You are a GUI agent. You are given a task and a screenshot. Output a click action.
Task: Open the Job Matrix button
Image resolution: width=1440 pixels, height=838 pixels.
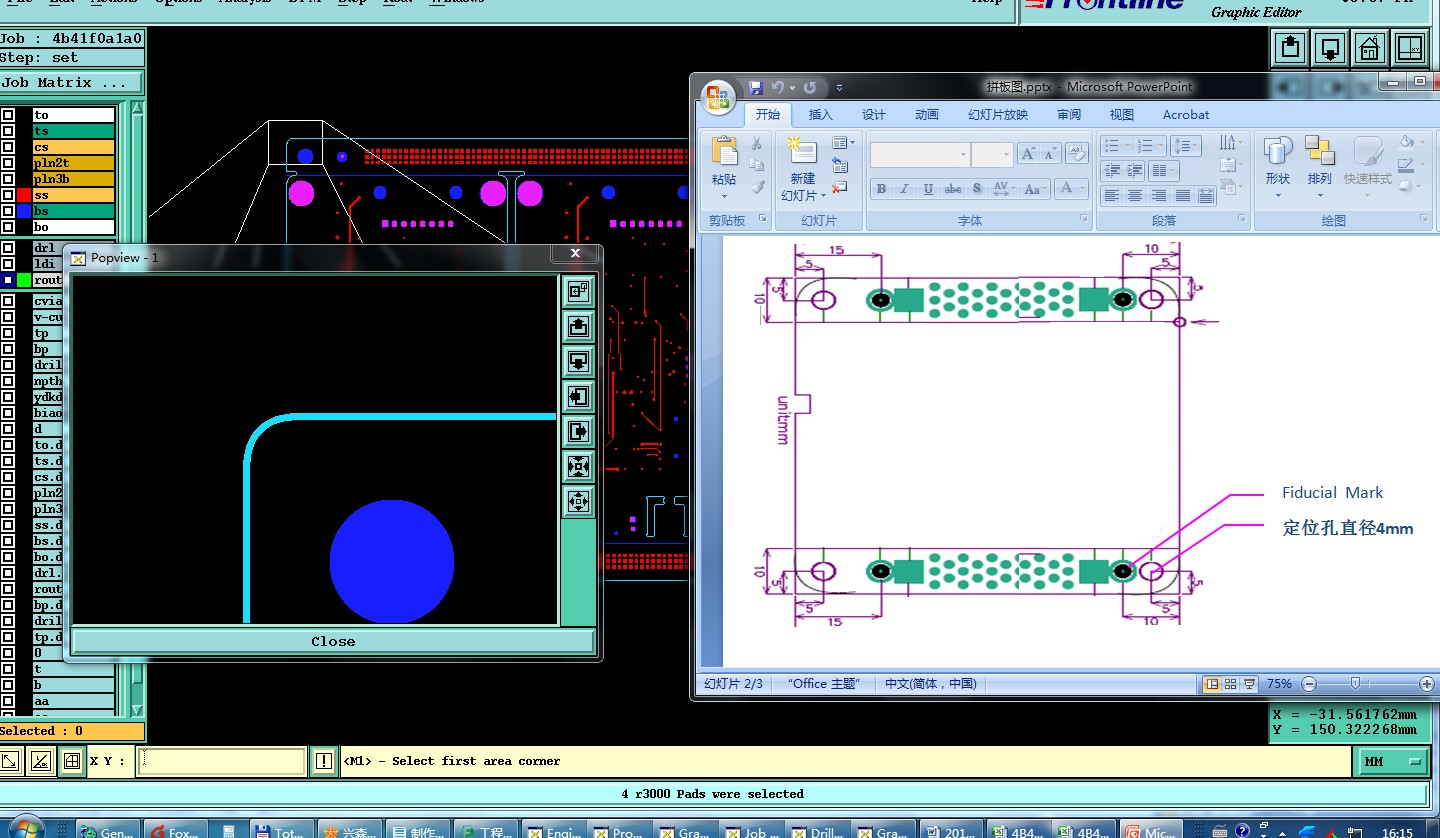click(71, 83)
